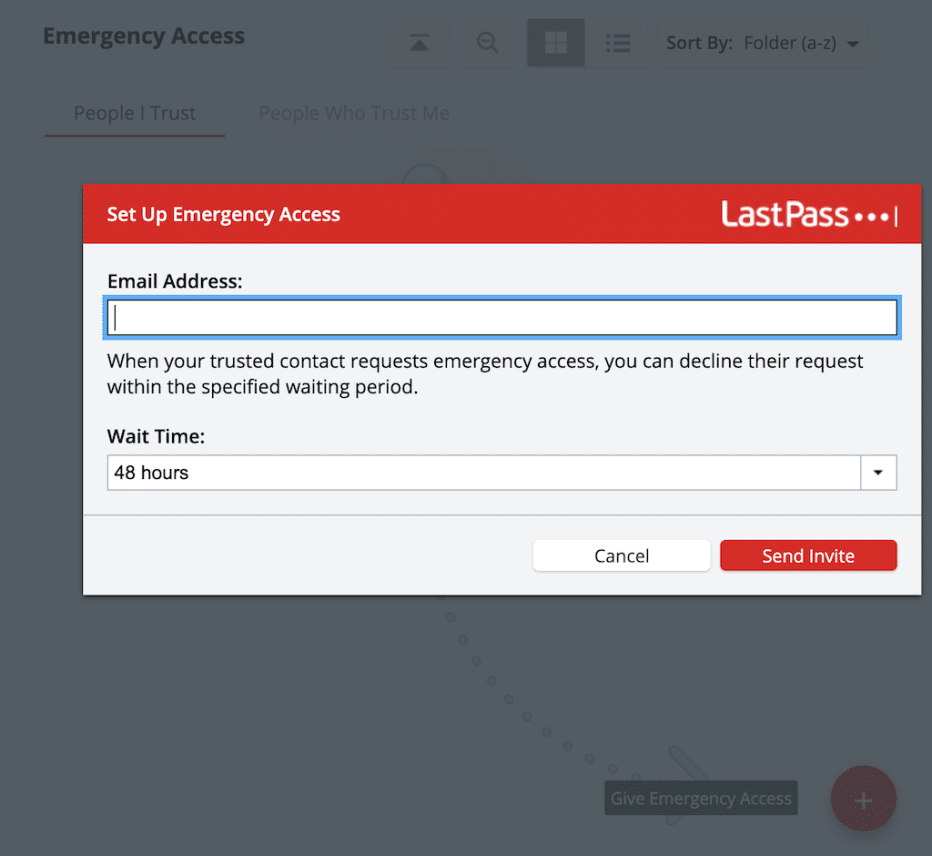Cancel the emergency access setup
The height and width of the screenshot is (856, 932).
(x=621, y=555)
